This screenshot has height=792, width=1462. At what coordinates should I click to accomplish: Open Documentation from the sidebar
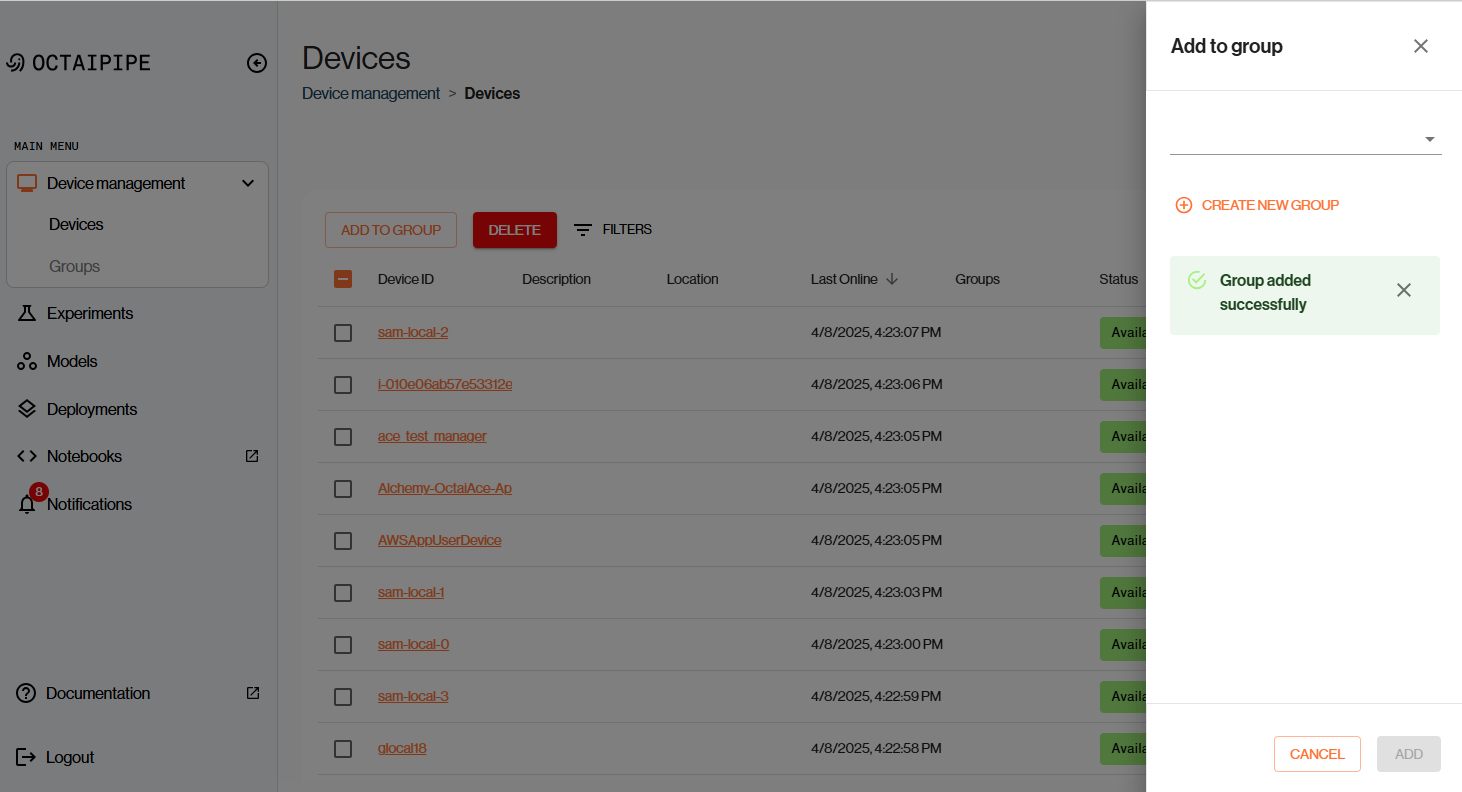pyautogui.click(x=98, y=694)
